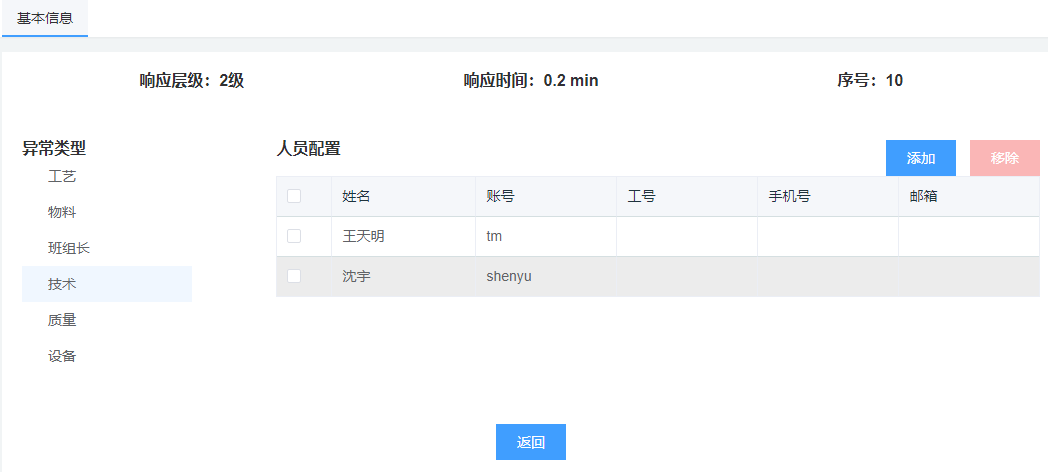Choose 班组长 in exception list

coord(69,248)
